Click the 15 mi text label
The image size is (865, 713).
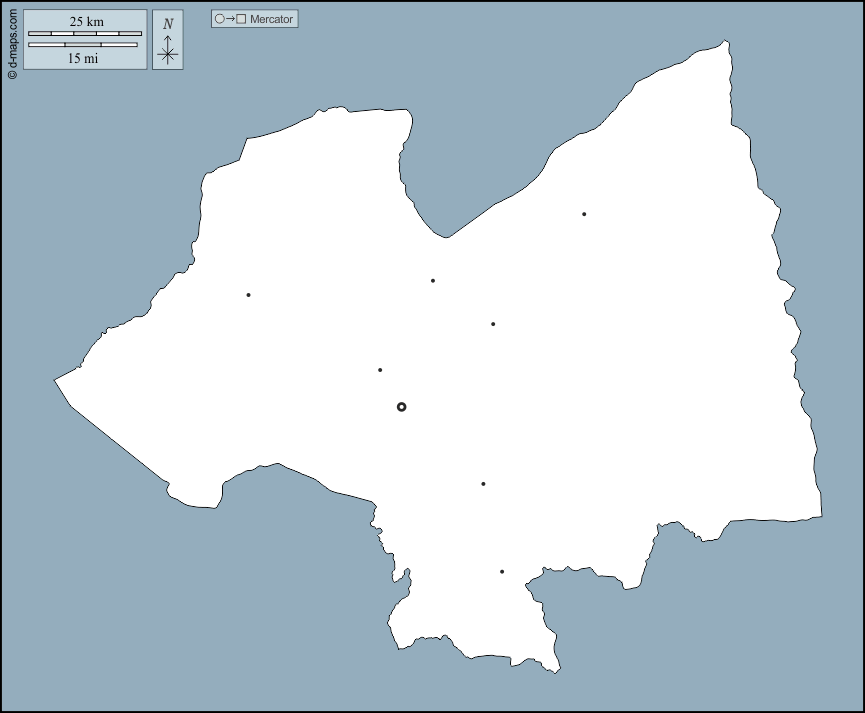click(83, 58)
